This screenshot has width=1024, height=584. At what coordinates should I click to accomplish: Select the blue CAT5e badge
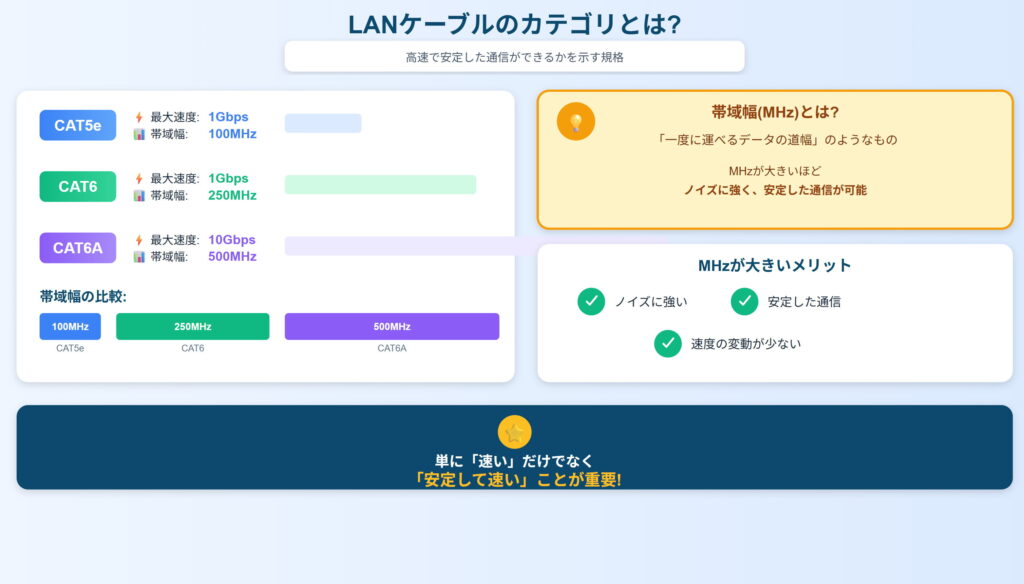coord(78,125)
